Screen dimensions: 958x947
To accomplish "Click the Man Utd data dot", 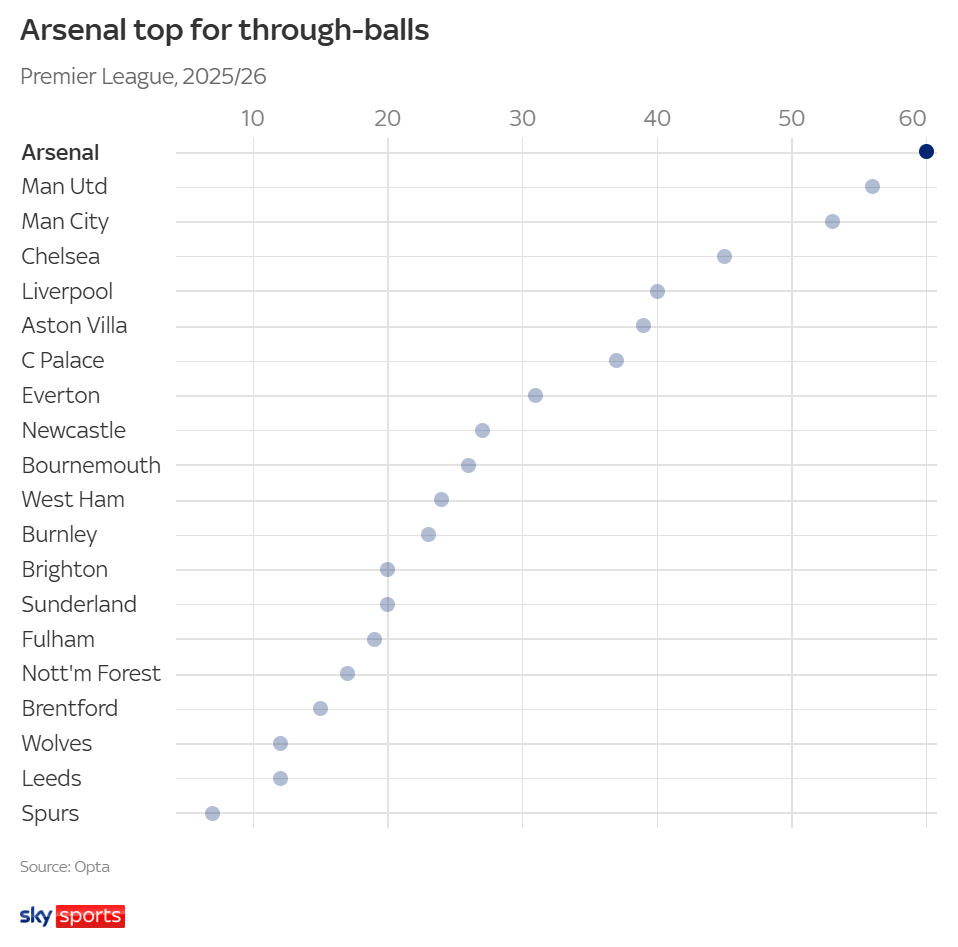I will point(872,187).
